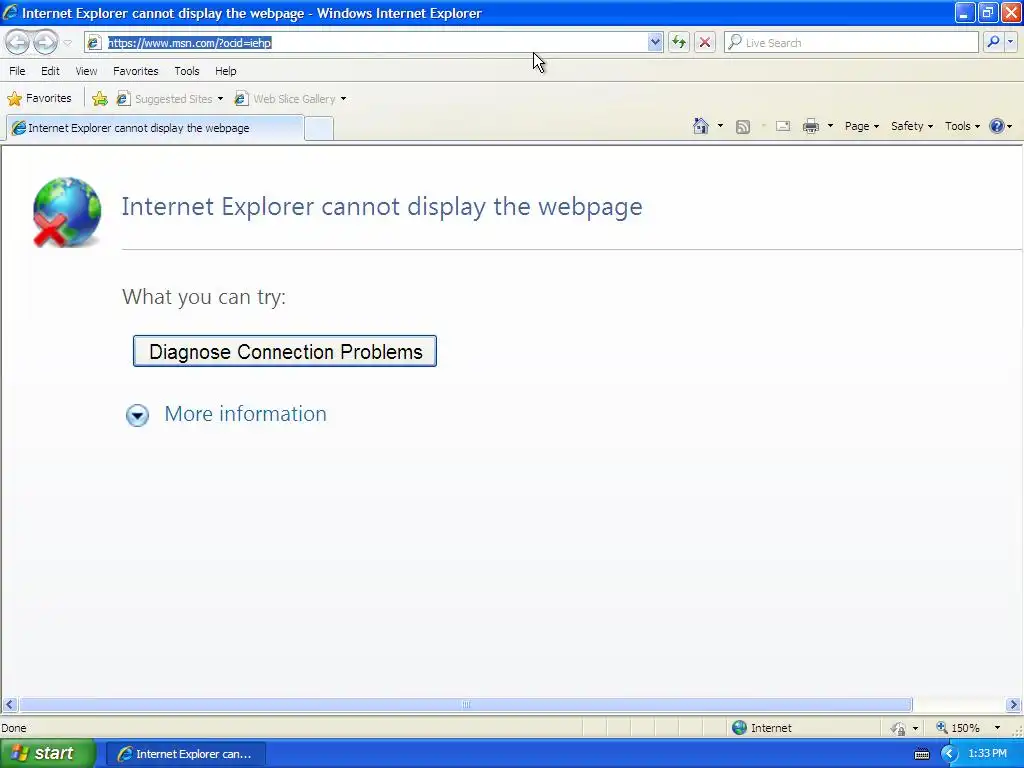Open Suggested Sites link on favorites bar
The width and height of the screenshot is (1024, 768).
click(166, 99)
